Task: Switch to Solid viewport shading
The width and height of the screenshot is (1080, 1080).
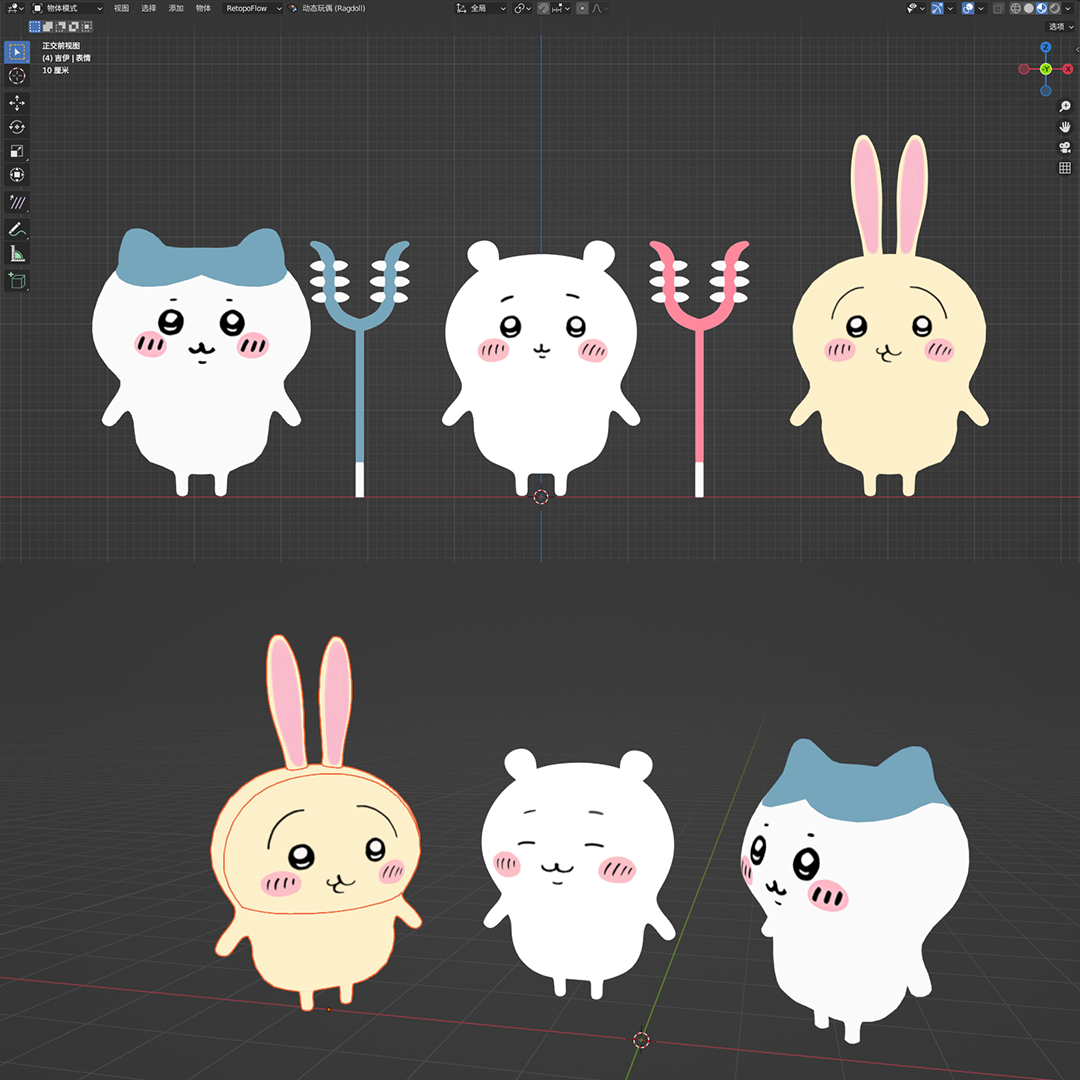Action: [1028, 8]
